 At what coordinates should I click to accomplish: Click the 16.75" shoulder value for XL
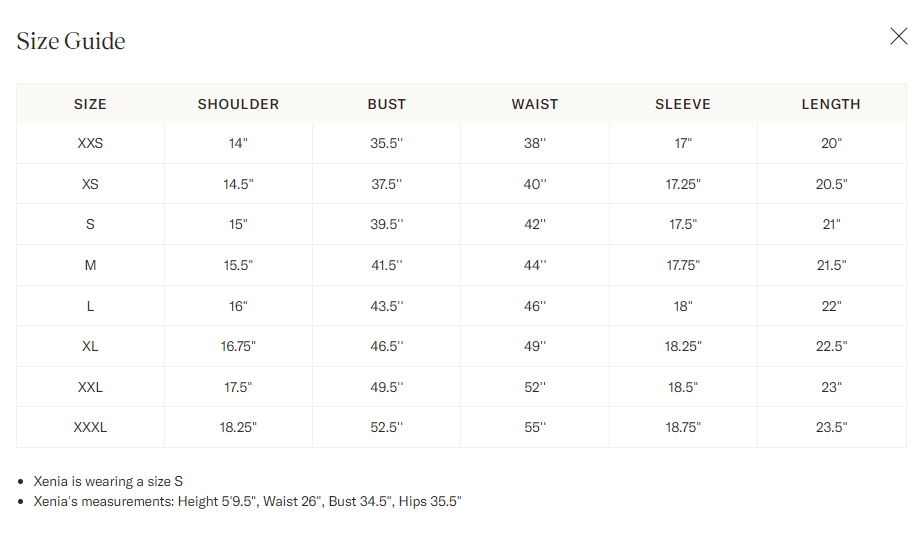(x=238, y=346)
